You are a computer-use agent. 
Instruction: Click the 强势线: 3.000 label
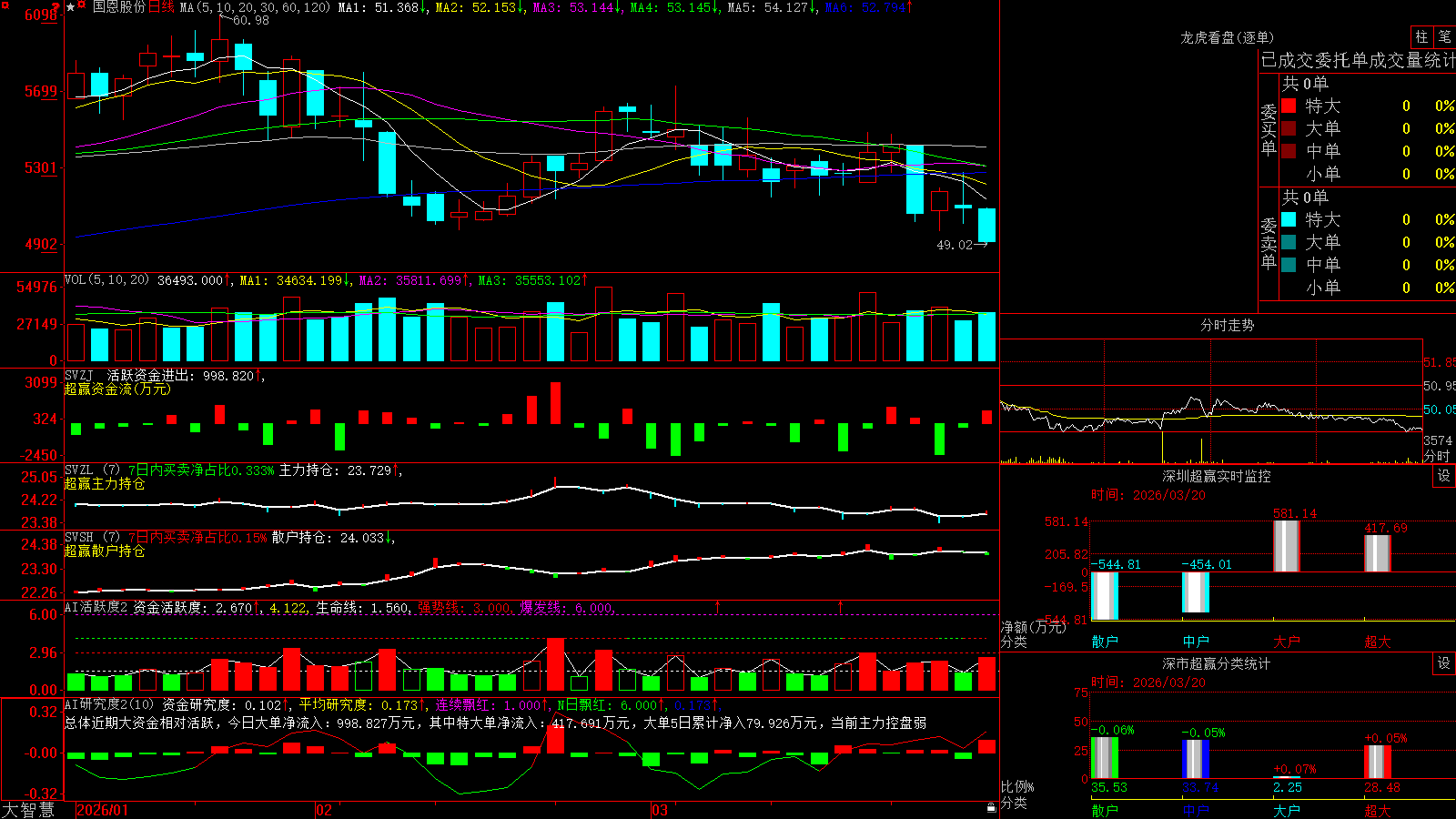464,607
